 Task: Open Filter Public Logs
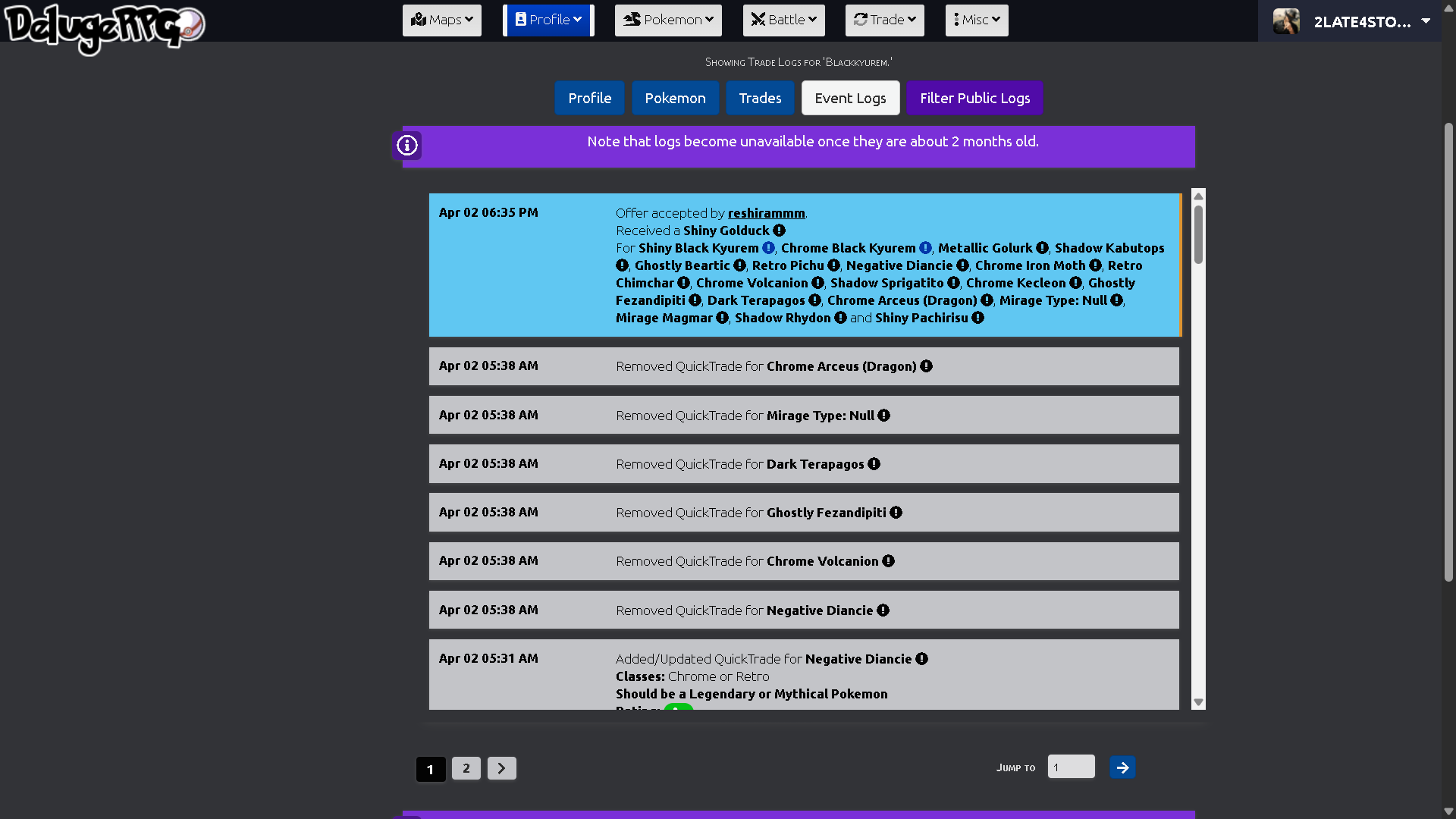975,98
